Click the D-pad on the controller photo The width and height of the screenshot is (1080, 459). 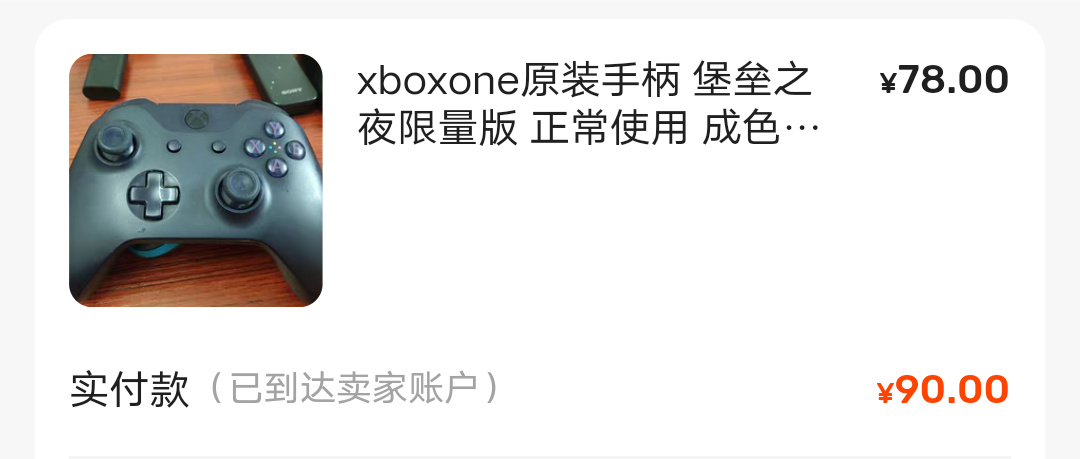[154, 195]
